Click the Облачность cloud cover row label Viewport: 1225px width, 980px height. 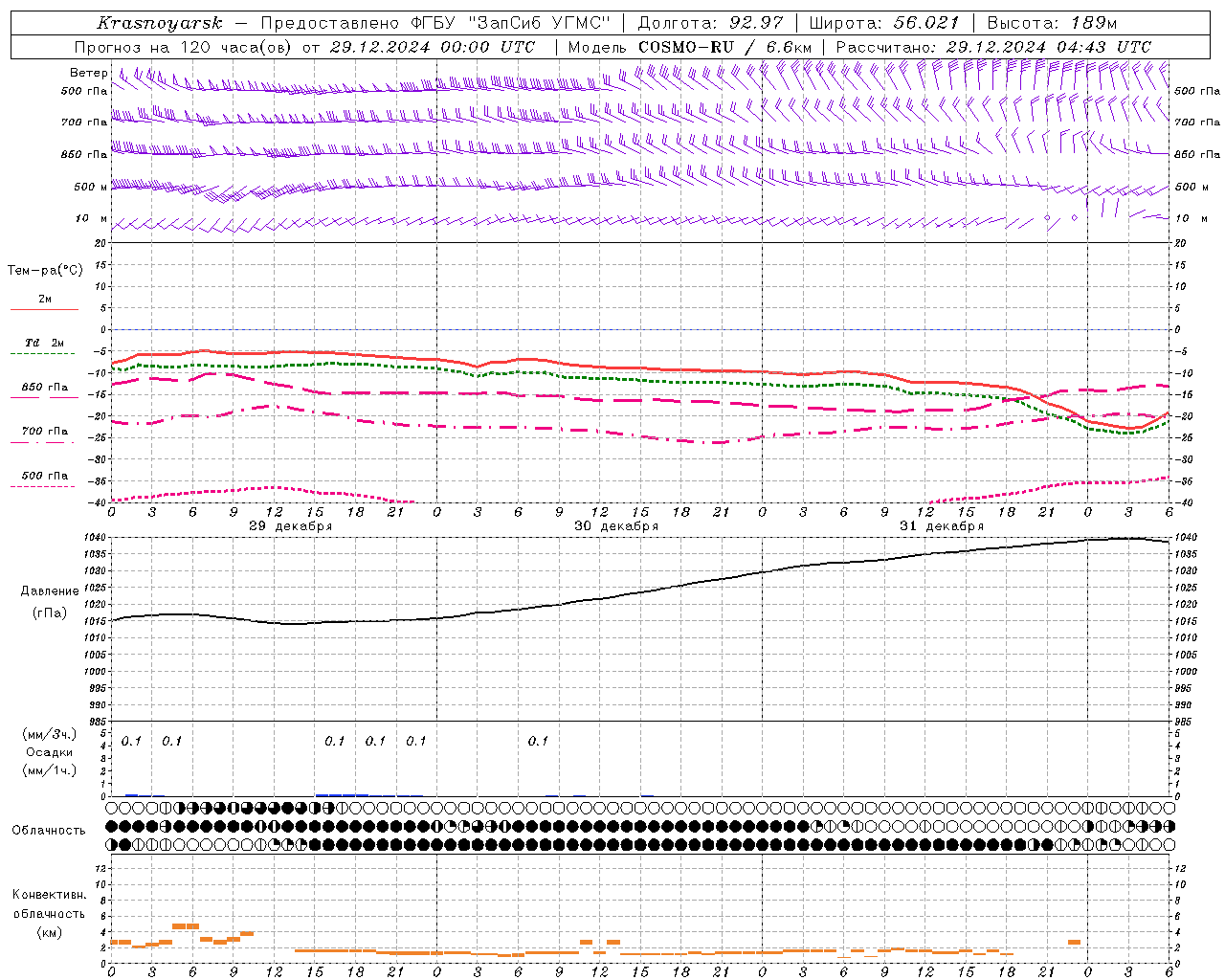coord(49,830)
